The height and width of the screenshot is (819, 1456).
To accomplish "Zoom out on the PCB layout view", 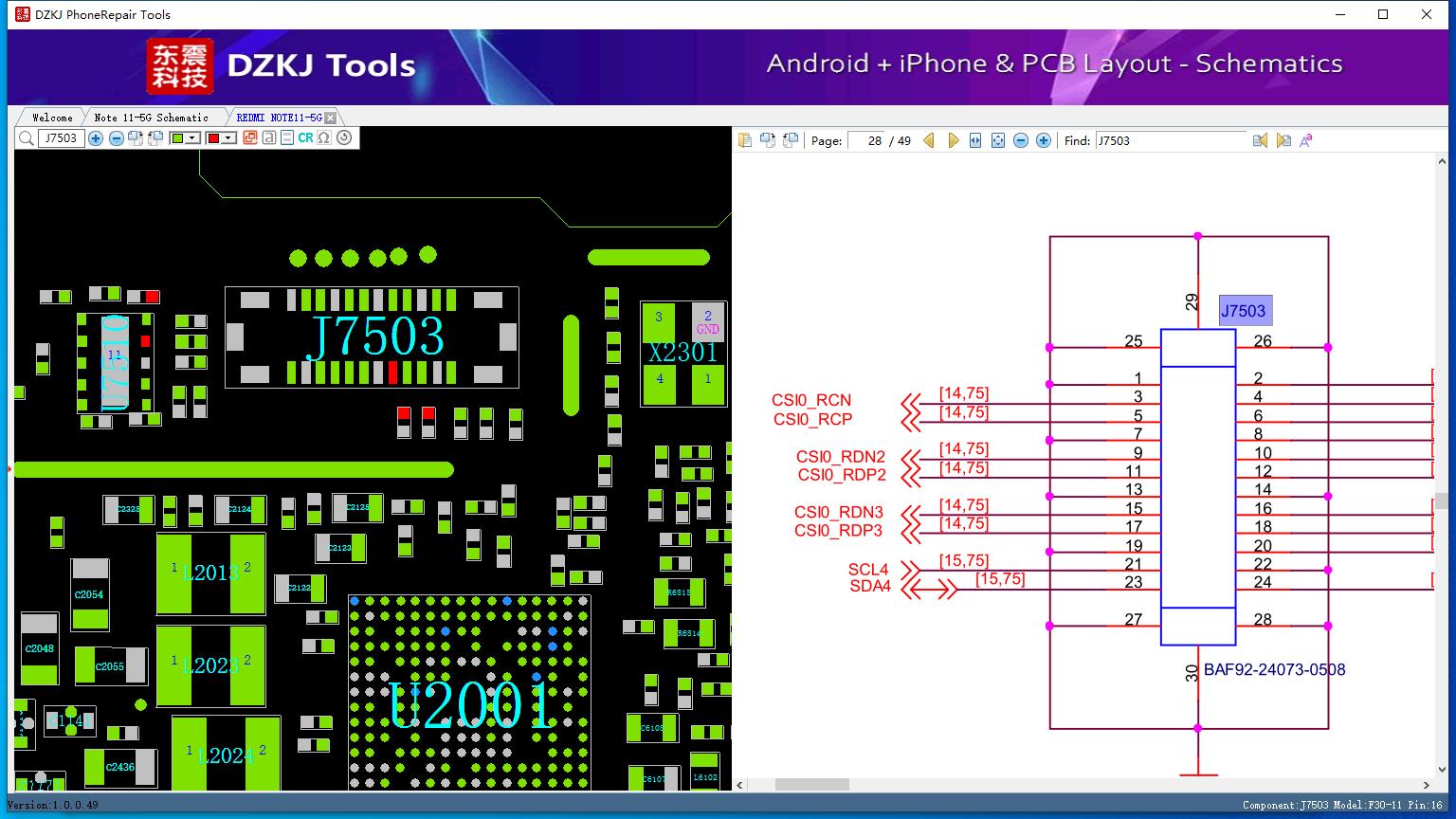I will (116, 138).
